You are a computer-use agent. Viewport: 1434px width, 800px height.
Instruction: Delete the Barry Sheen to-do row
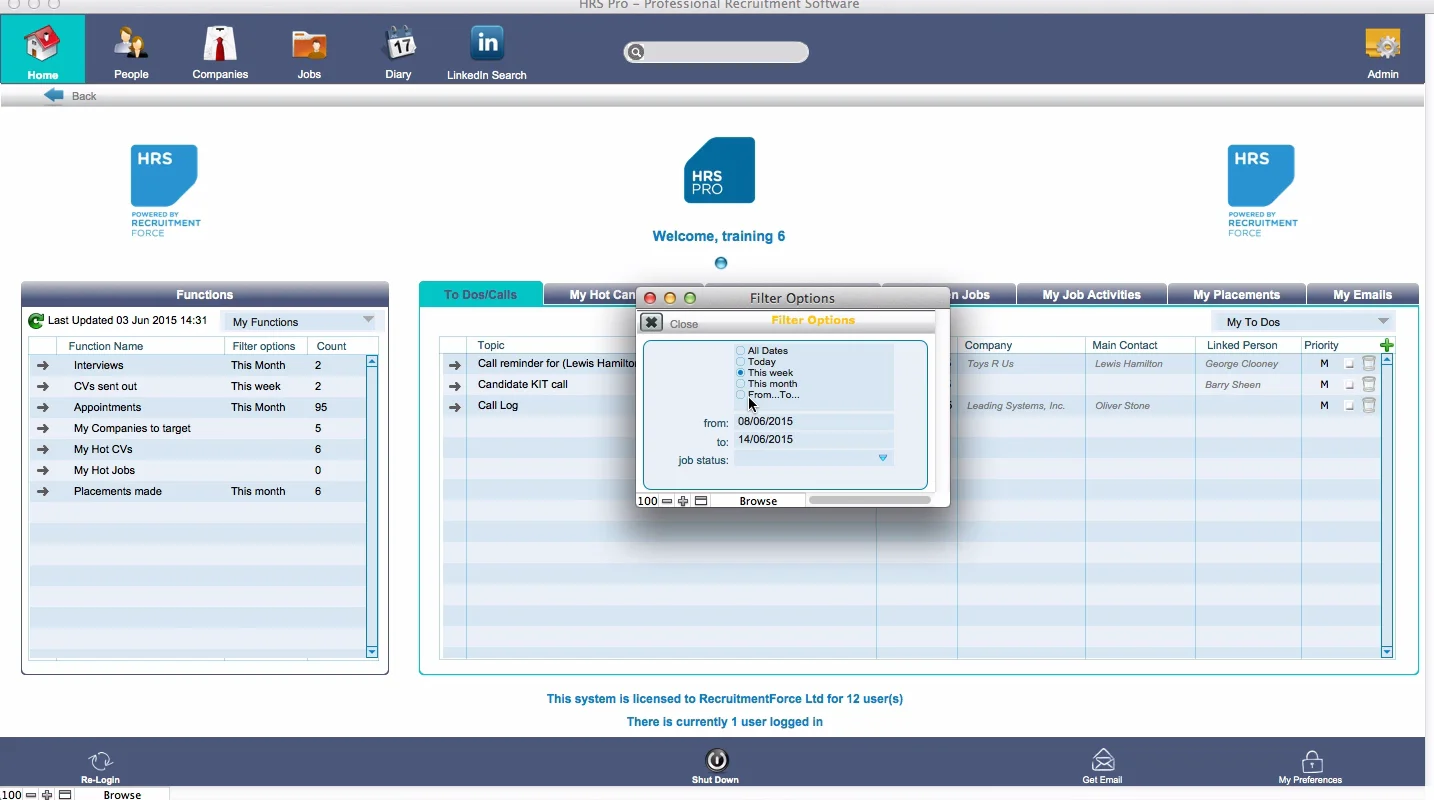coord(1370,384)
